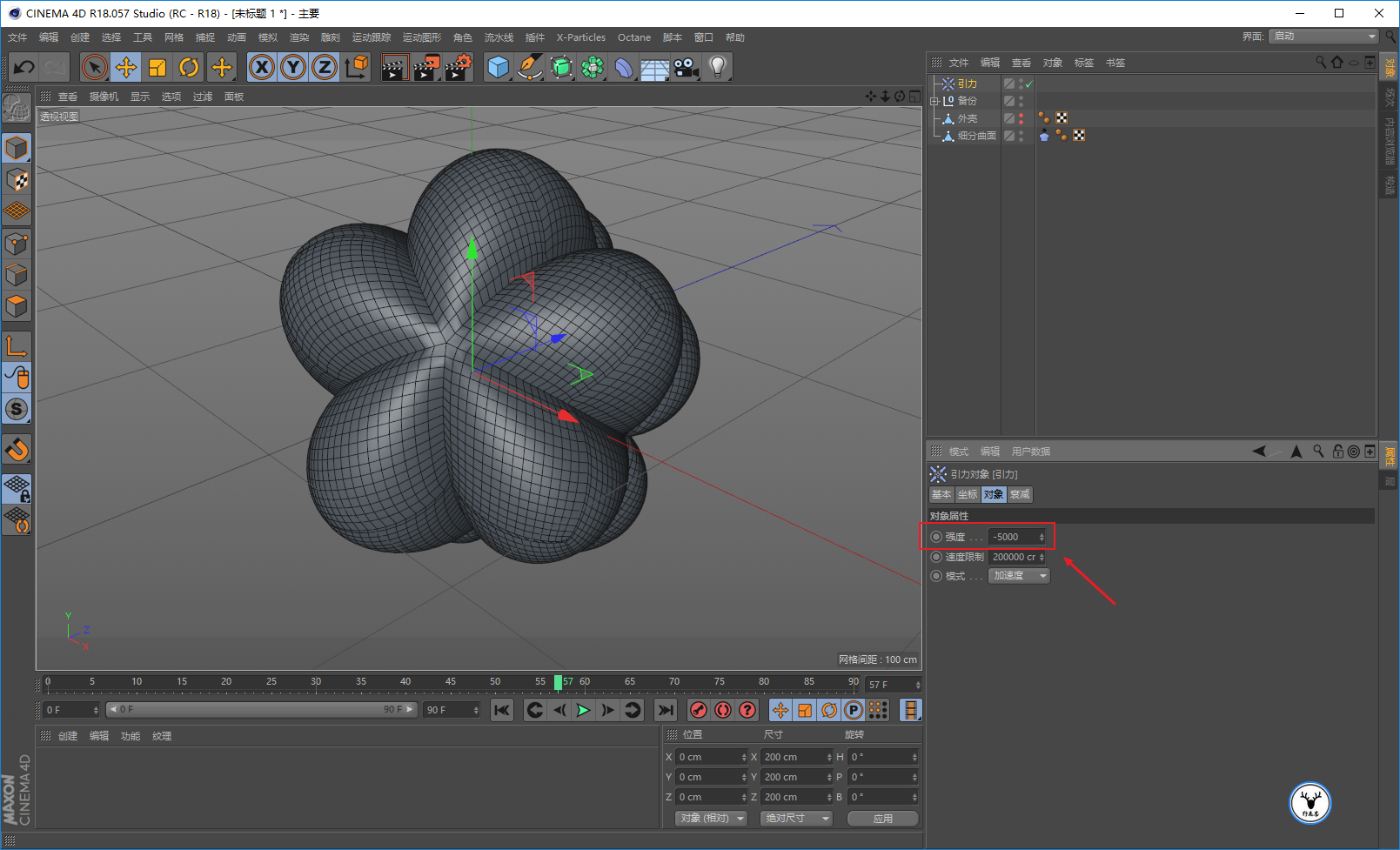Open viewport 摄像机 menu
The width and height of the screenshot is (1400, 850).
point(104,97)
